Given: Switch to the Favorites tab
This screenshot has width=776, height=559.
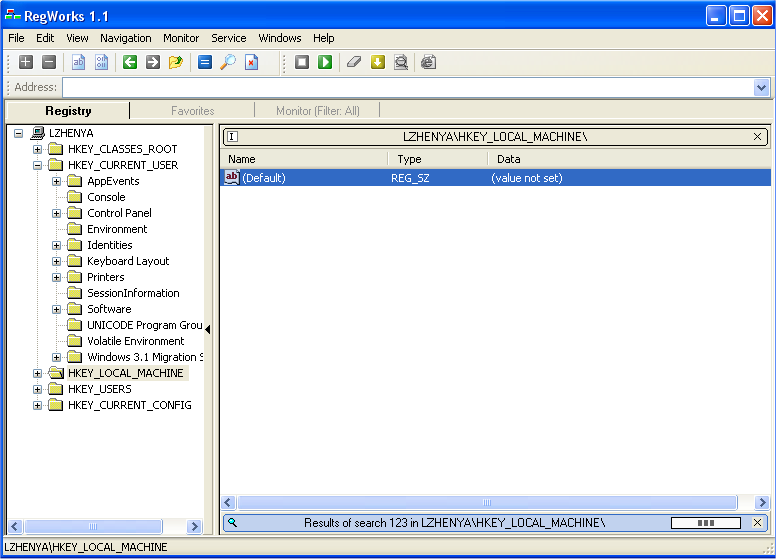Looking at the screenshot, I should (x=193, y=111).
